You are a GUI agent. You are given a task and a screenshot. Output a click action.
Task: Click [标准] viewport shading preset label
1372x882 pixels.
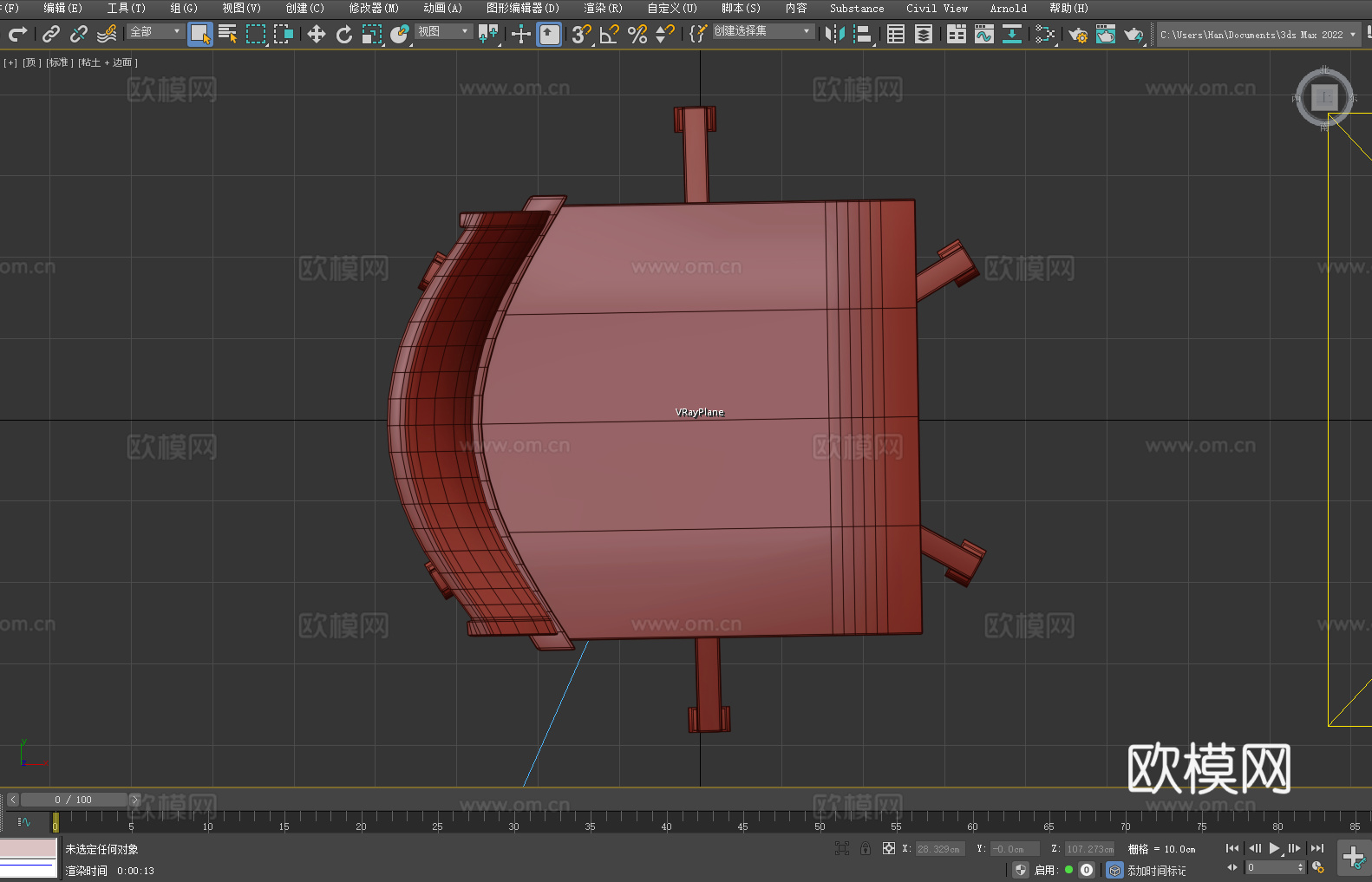tap(60, 62)
